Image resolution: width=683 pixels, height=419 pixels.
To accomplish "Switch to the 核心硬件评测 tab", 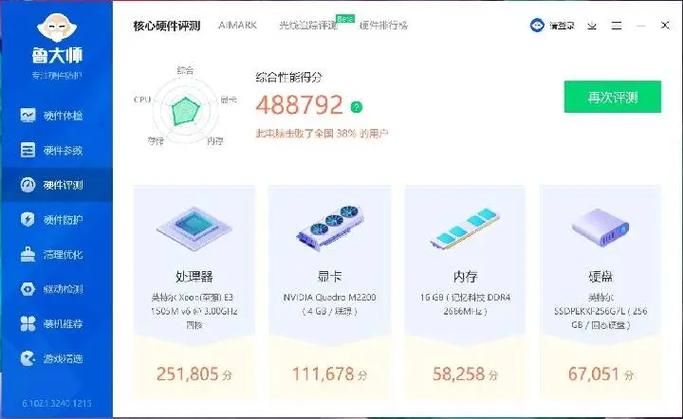I will coord(167,24).
